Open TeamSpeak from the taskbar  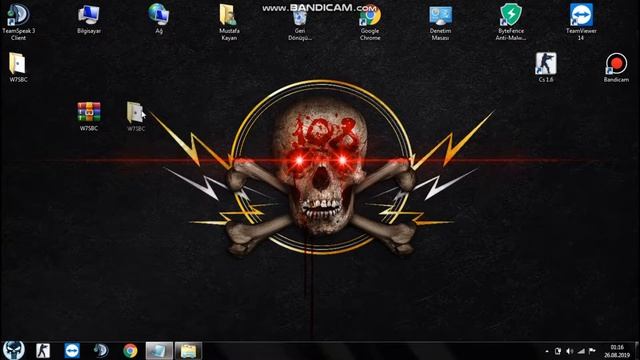tap(101, 351)
